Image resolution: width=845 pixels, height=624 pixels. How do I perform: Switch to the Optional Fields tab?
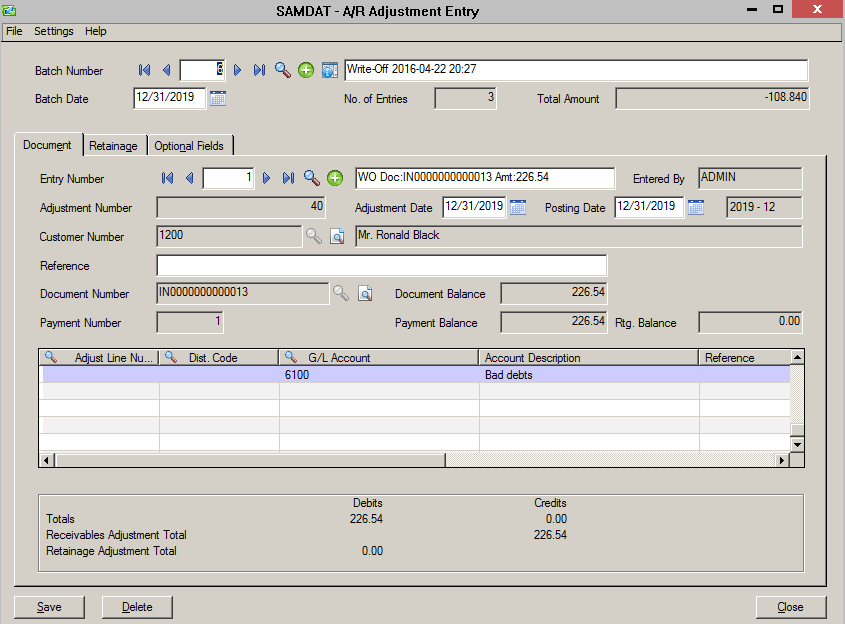(x=189, y=146)
